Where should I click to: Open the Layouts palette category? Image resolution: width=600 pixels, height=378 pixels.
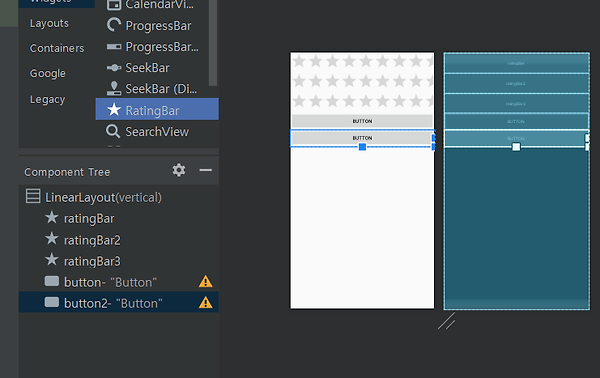coord(49,23)
